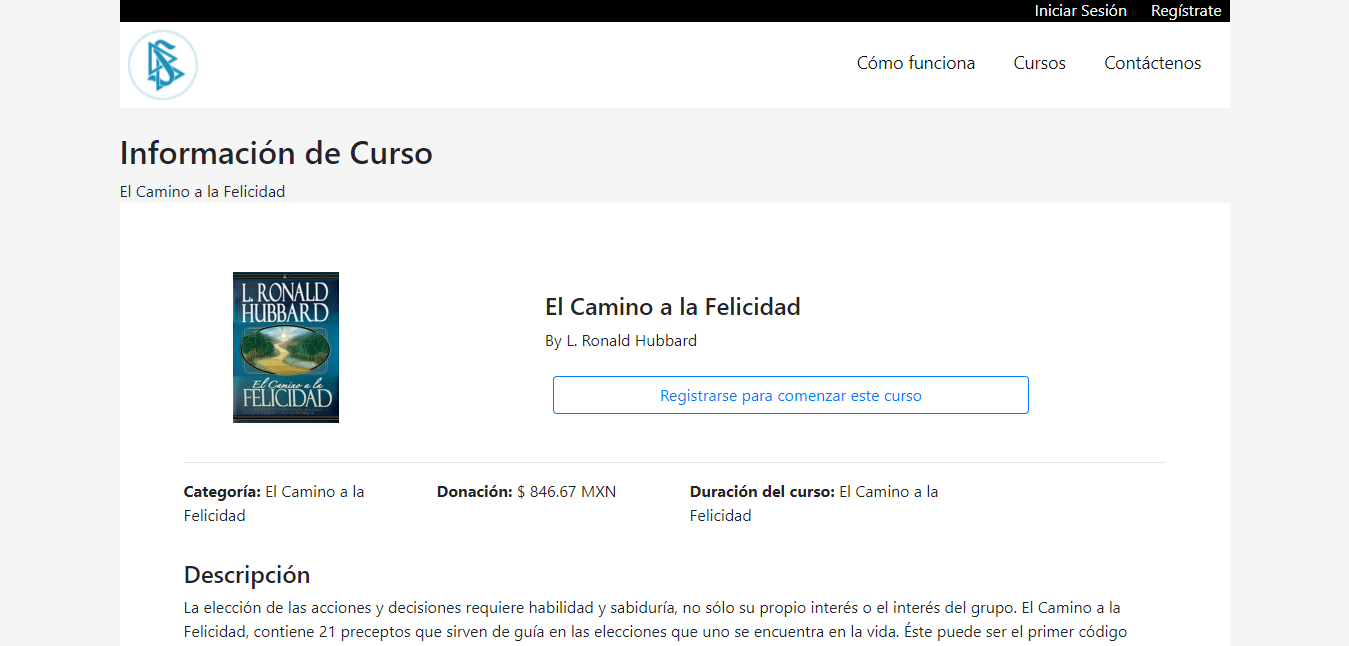This screenshot has height=646, width=1349.
Task: Click the Regístrate sign-up link
Action: pyautogui.click(x=1185, y=11)
